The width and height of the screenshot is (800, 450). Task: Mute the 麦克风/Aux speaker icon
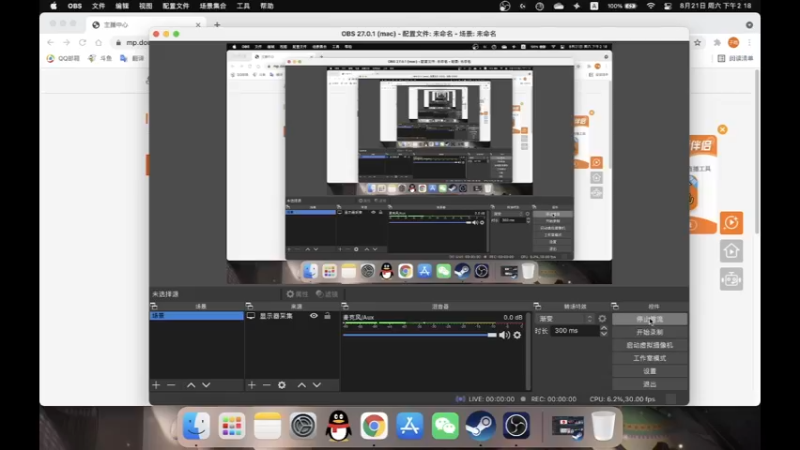[x=504, y=335]
